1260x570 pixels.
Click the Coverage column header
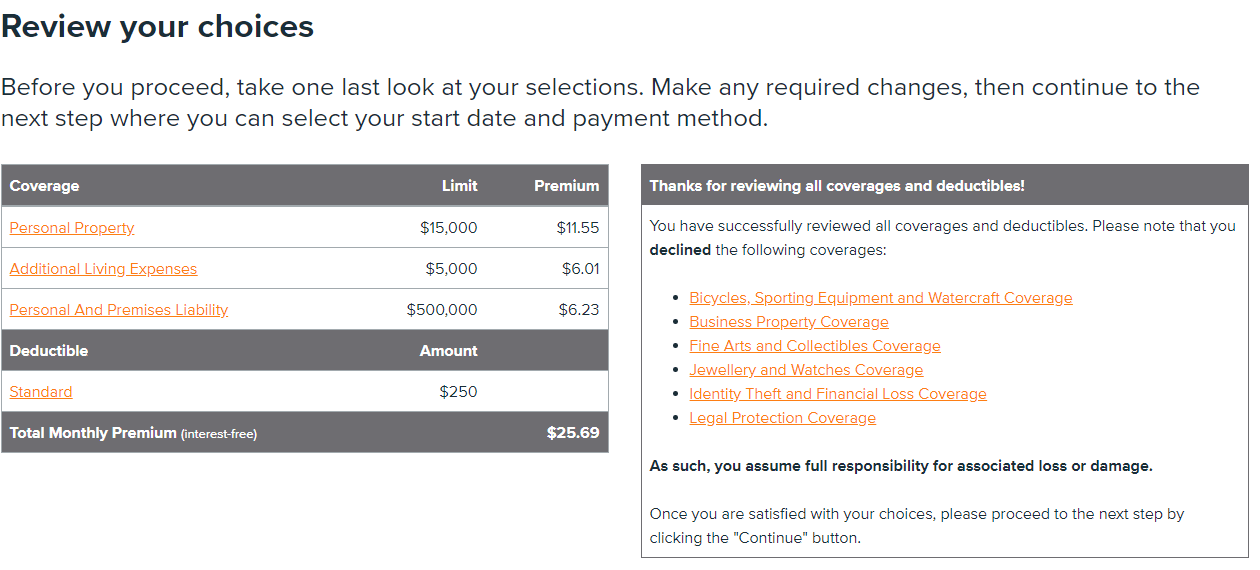(x=44, y=186)
